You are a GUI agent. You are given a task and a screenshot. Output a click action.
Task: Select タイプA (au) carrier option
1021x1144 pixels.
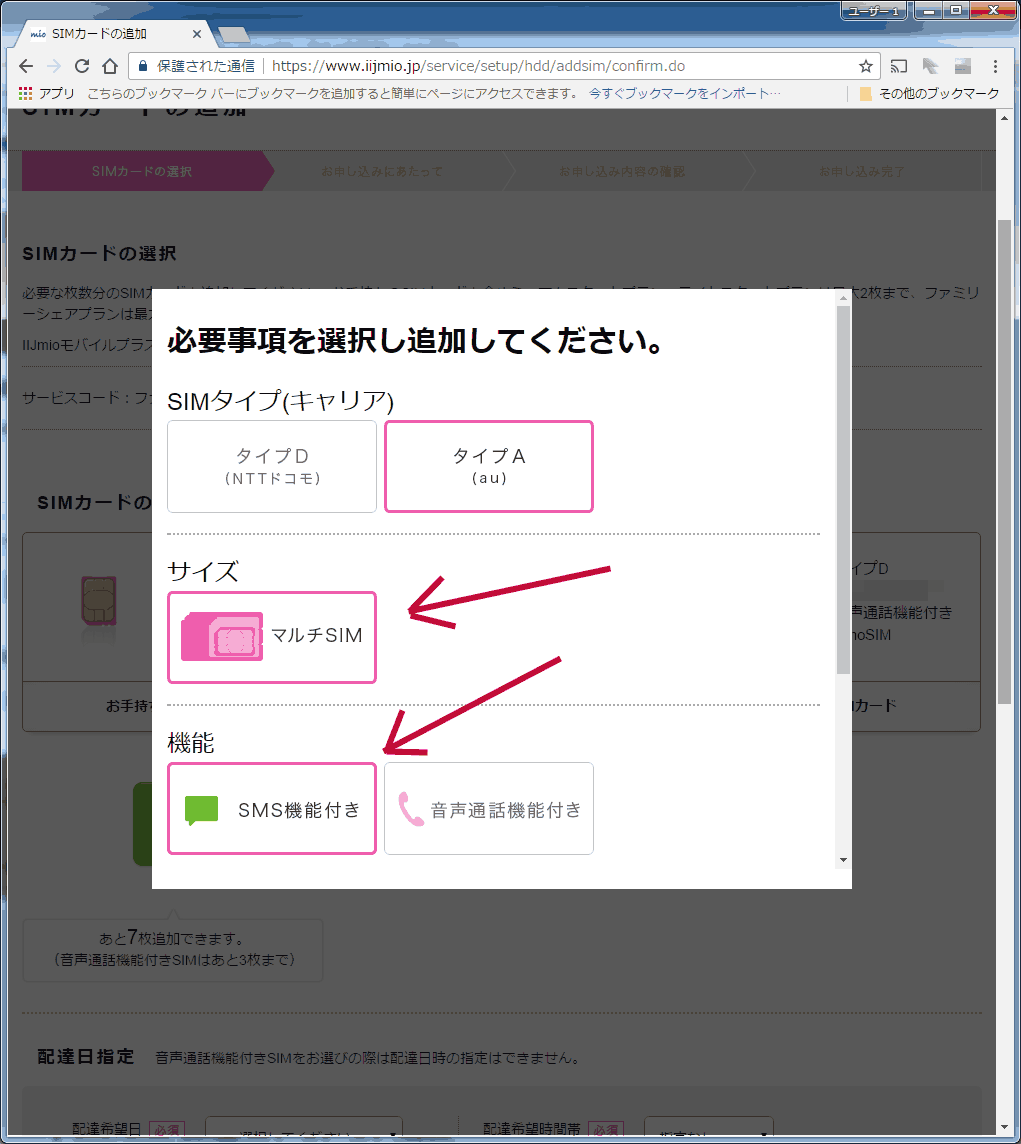coord(489,466)
